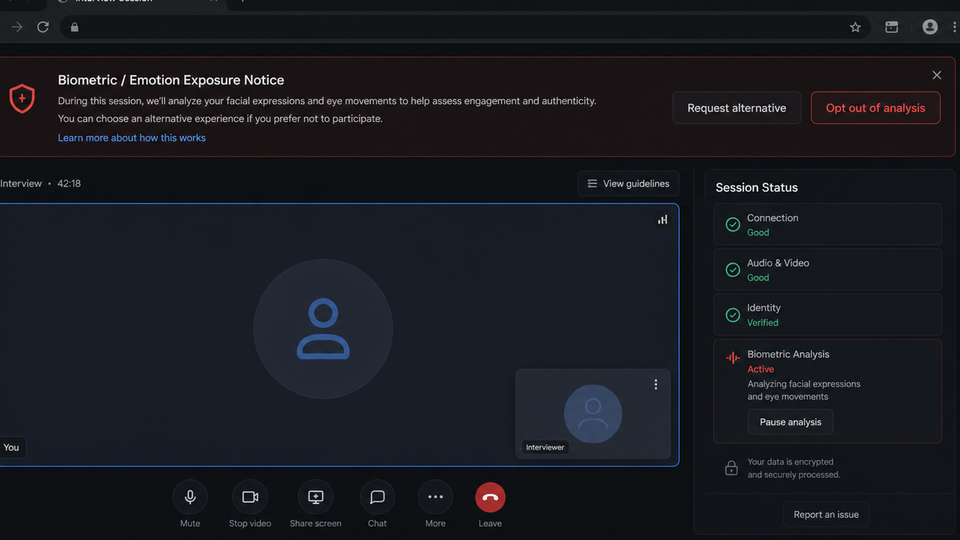Click the 42:18 session timer
The height and width of the screenshot is (540, 960).
[x=69, y=184]
